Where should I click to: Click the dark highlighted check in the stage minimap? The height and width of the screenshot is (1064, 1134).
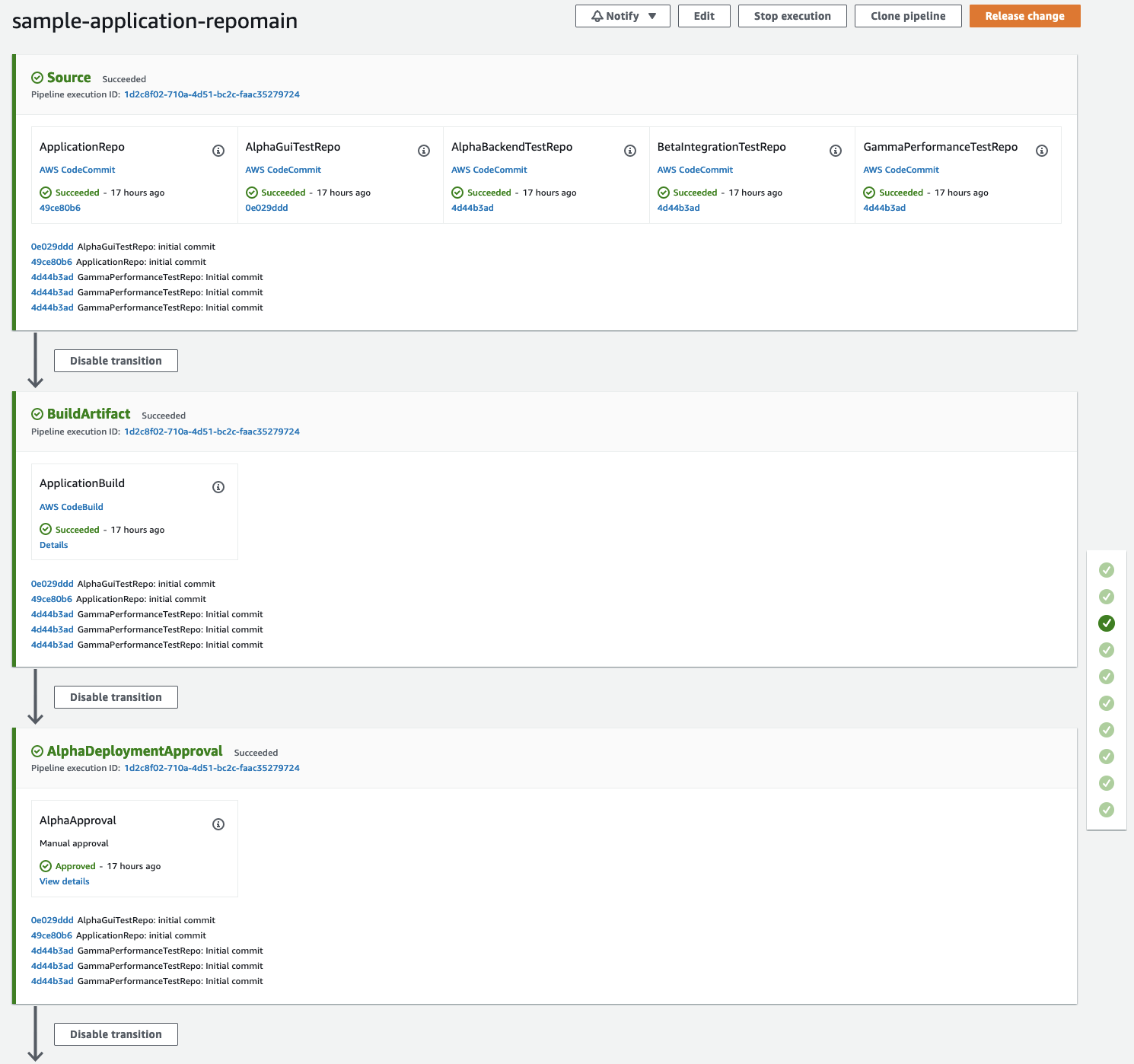[x=1106, y=623]
